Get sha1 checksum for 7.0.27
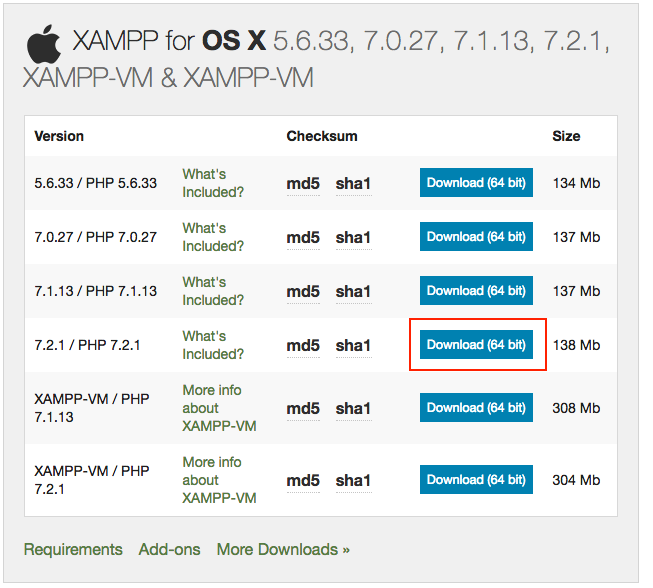 point(353,238)
